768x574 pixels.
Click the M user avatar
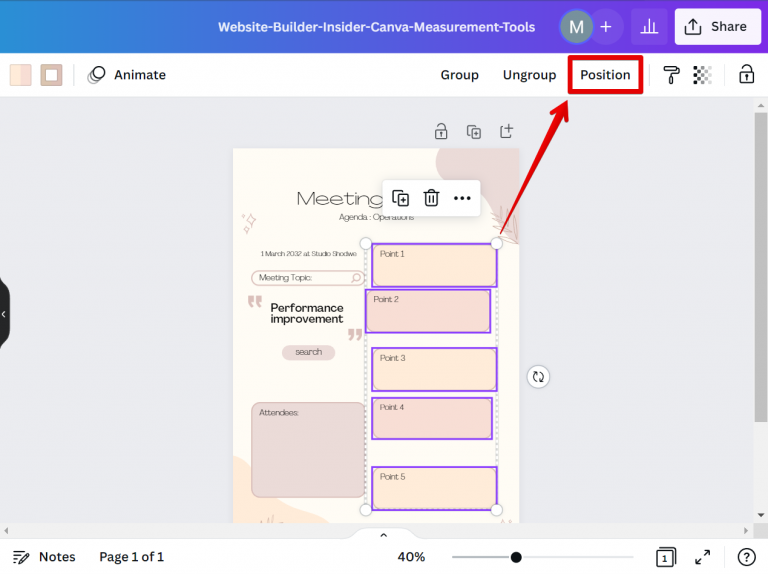576,26
